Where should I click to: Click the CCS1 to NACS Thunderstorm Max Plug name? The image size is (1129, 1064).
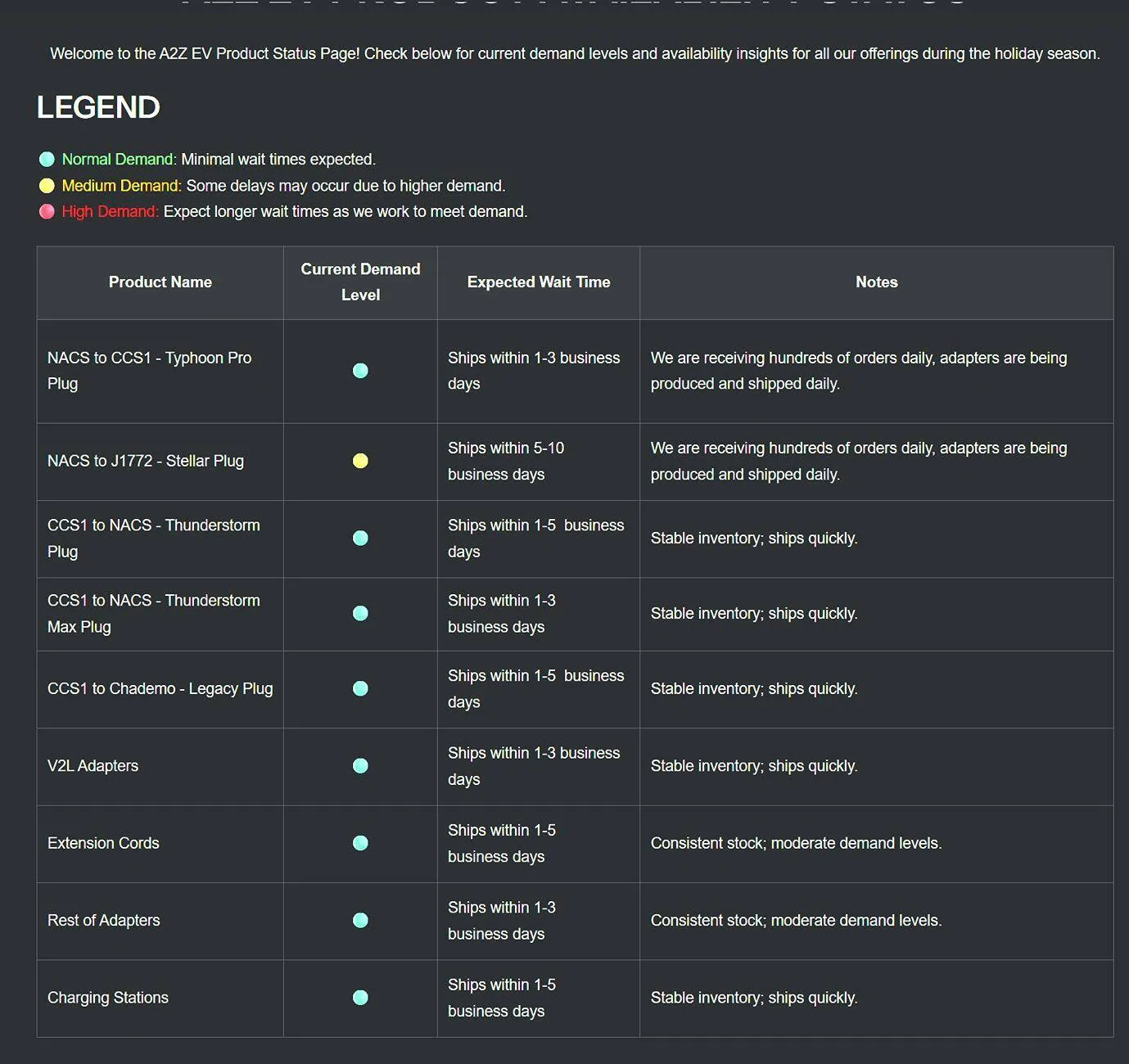154,614
